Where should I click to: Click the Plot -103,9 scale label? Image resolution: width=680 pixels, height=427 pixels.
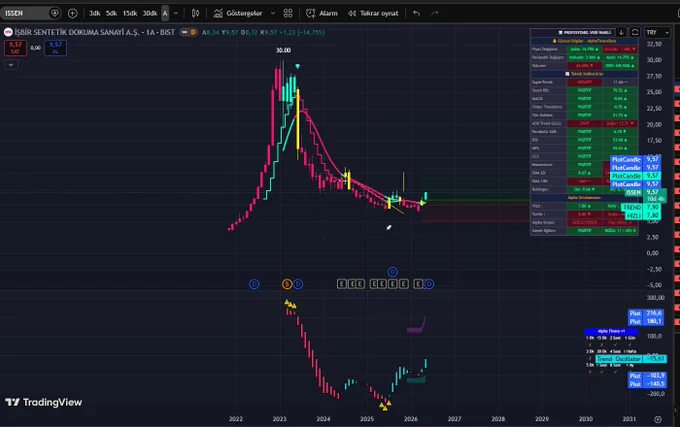pos(647,375)
